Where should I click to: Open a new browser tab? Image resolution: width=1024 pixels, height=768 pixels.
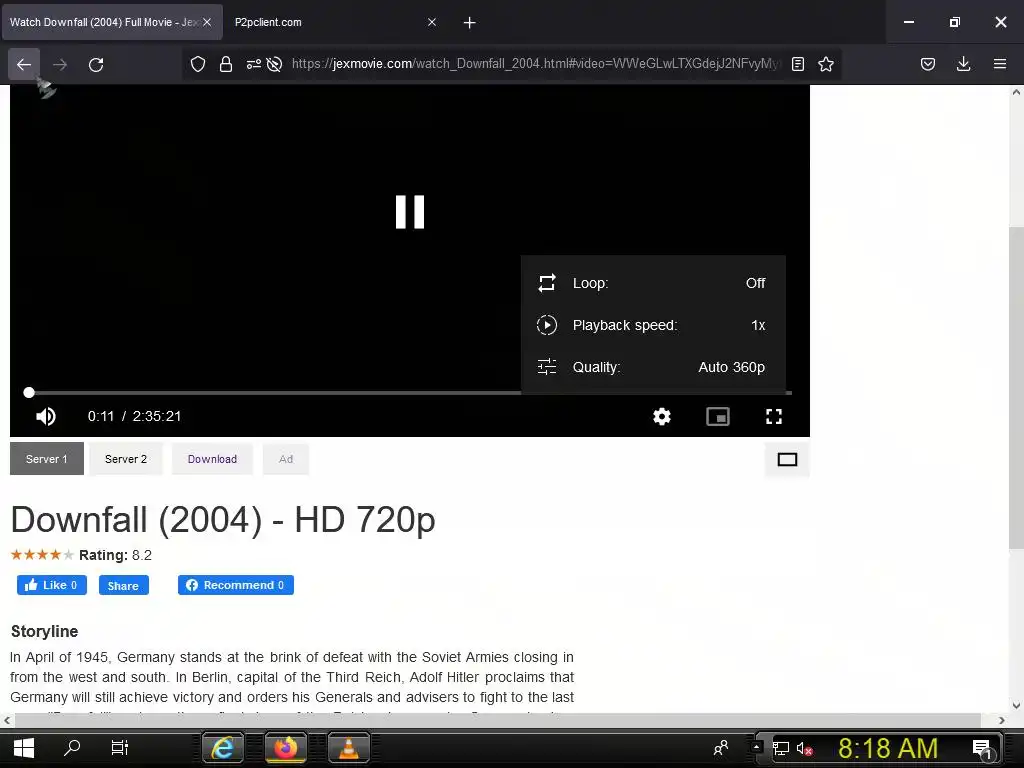pyautogui.click(x=470, y=23)
